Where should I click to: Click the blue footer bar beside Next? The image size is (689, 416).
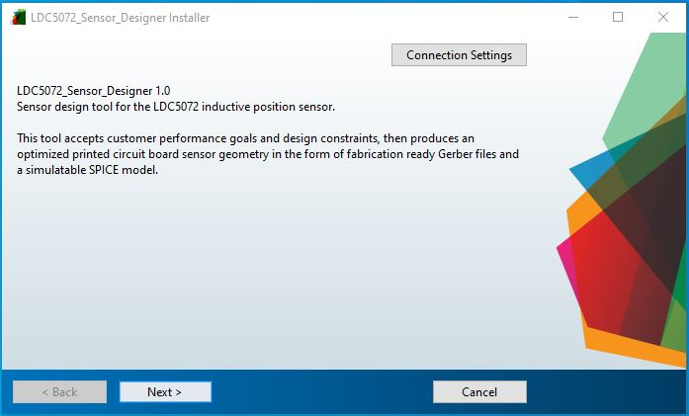tap(320, 392)
